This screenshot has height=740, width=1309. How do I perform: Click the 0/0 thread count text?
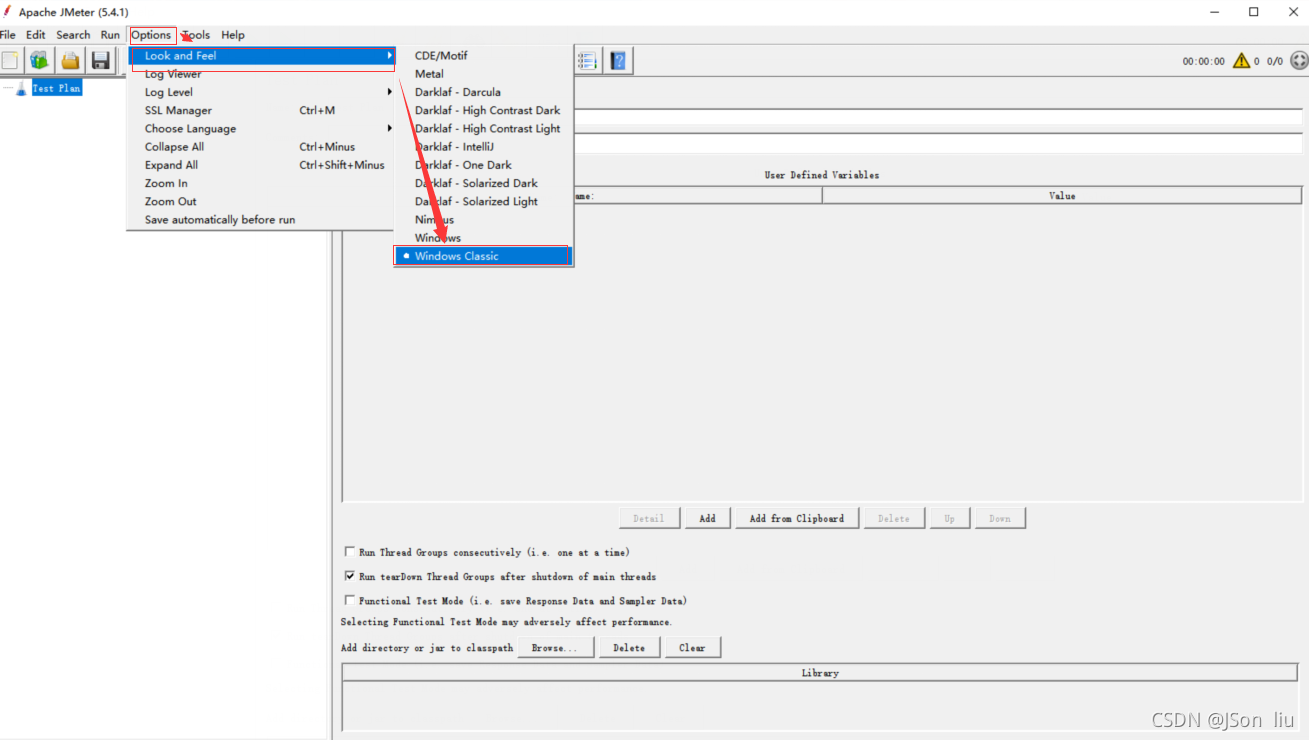point(1275,61)
